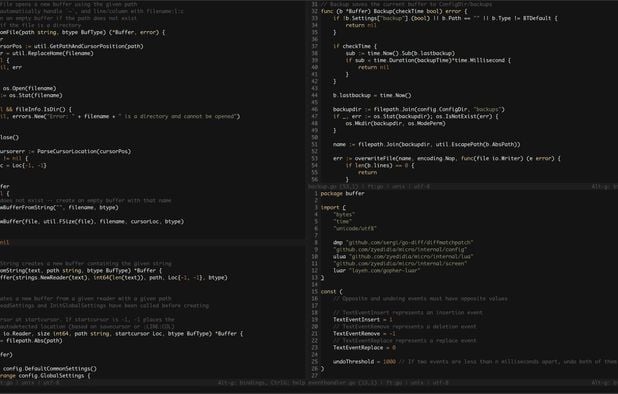Click the 'is a directory and cannot be opened' line
Viewport: 618px width, 394px height.
[x=120, y=117]
